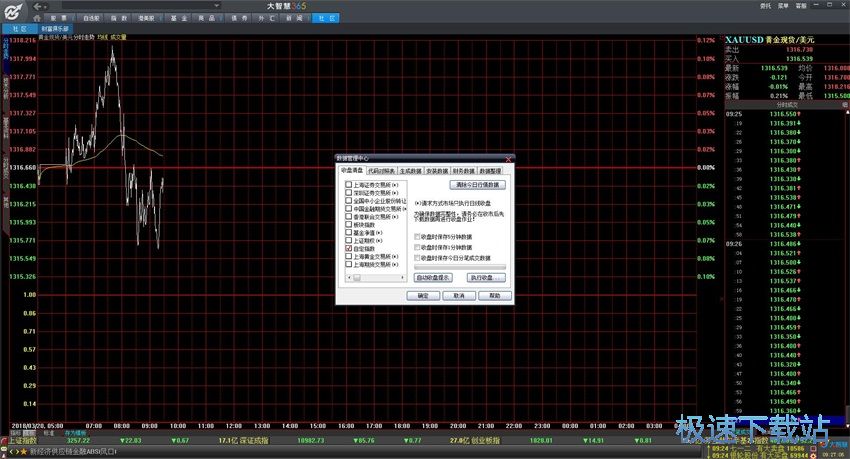Click 取消 to dismiss the dialog
This screenshot has width=850, height=459.
pos(459,295)
